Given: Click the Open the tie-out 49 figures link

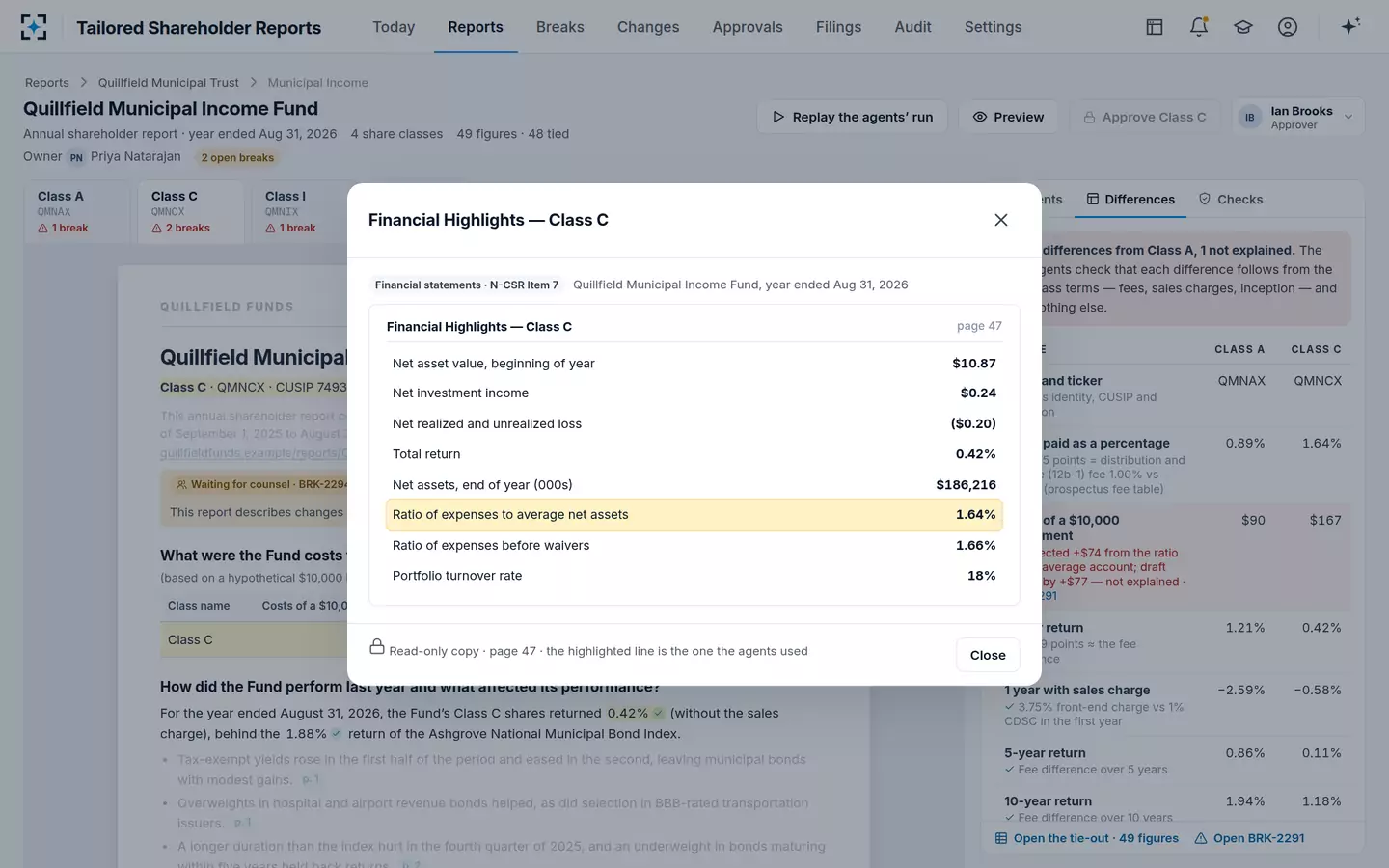Looking at the screenshot, I should tap(1086, 838).
